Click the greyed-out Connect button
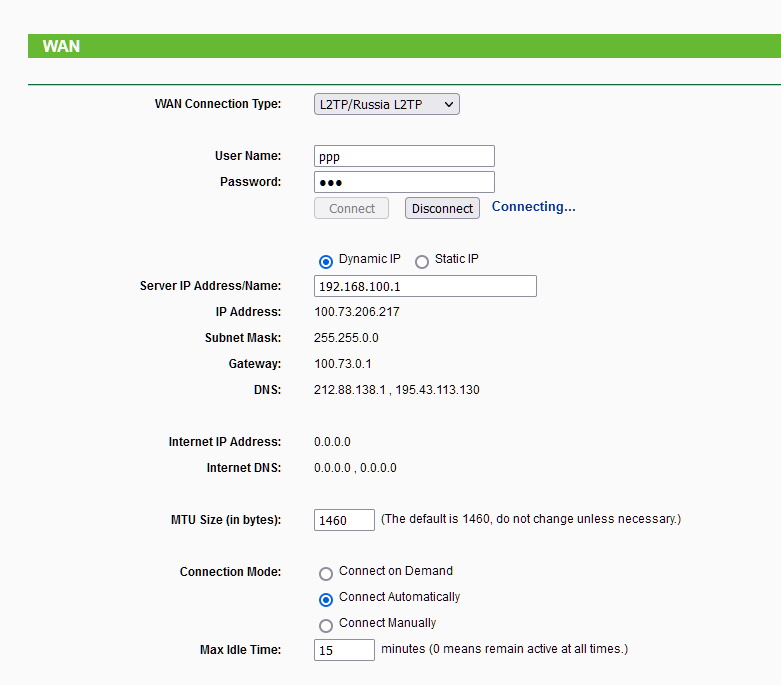The image size is (781, 685). [x=351, y=208]
